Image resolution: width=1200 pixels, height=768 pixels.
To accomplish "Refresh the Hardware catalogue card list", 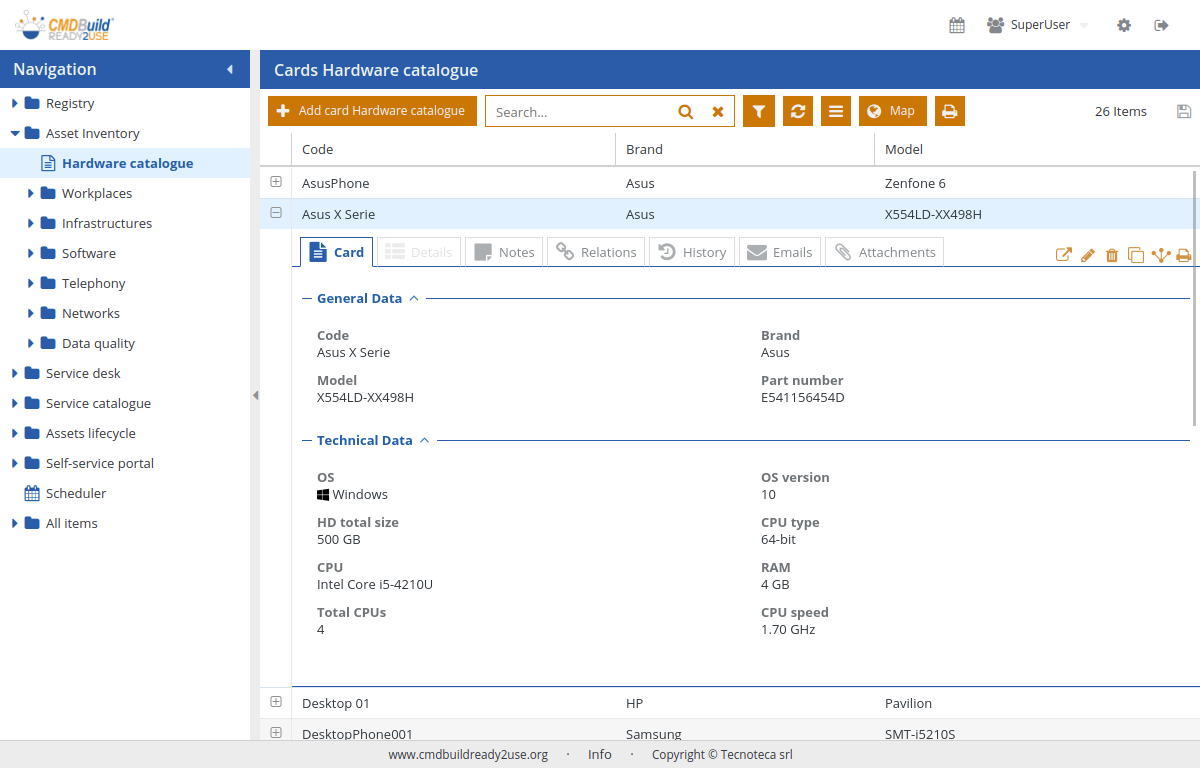I will point(797,111).
